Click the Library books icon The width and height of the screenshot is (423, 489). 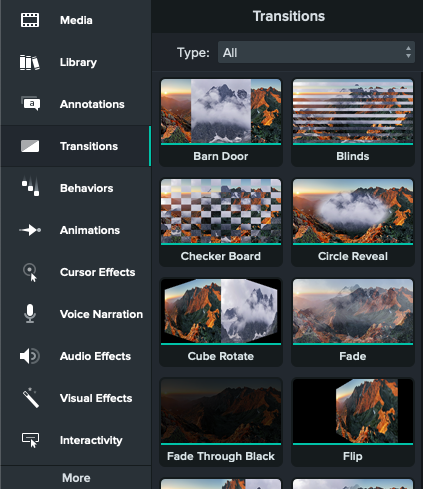[x=29, y=62]
